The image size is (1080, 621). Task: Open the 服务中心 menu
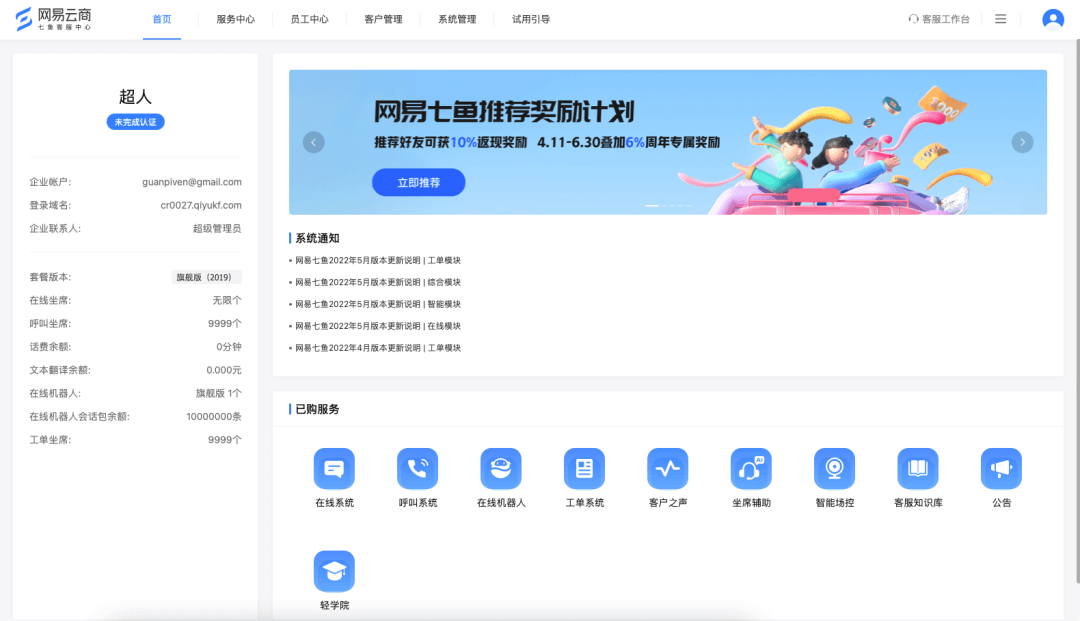click(236, 19)
